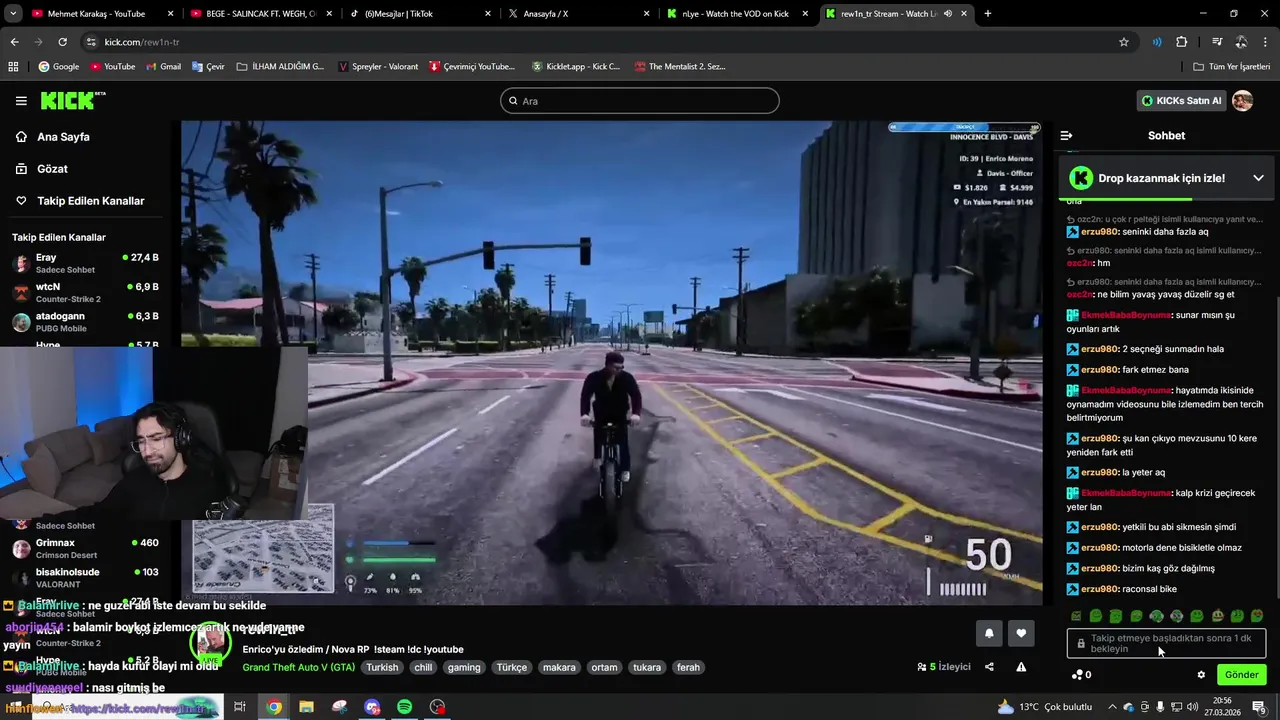Click the KICK logo
This screenshot has width=1280, height=720.
click(x=72, y=100)
